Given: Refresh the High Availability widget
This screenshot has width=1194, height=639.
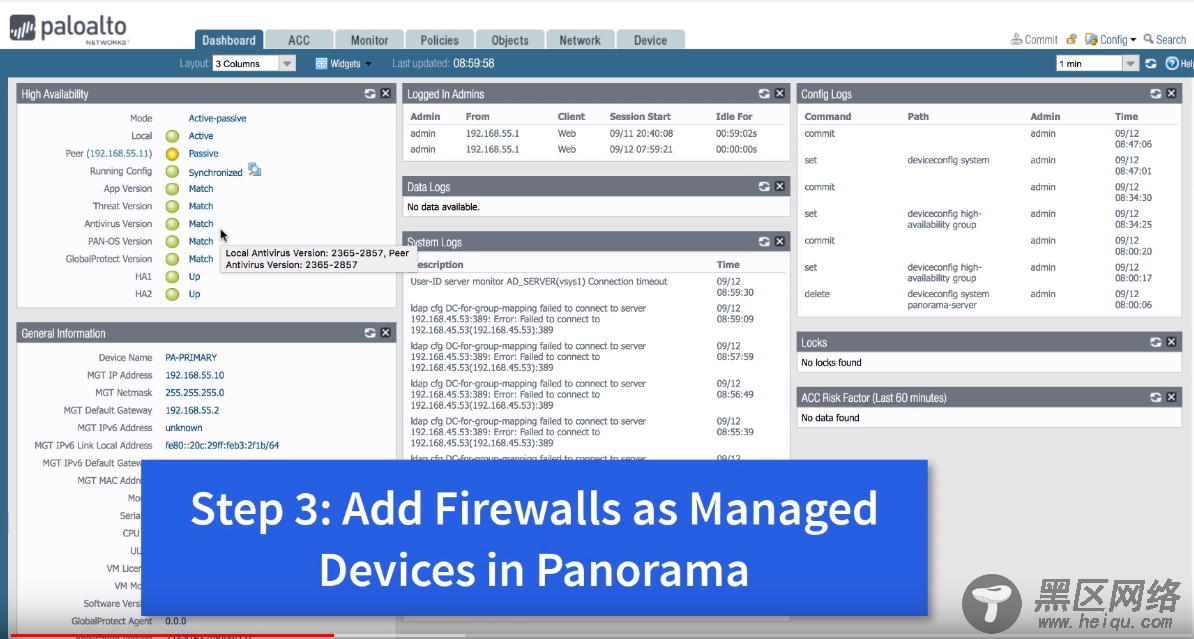Looking at the screenshot, I should click(x=370, y=94).
